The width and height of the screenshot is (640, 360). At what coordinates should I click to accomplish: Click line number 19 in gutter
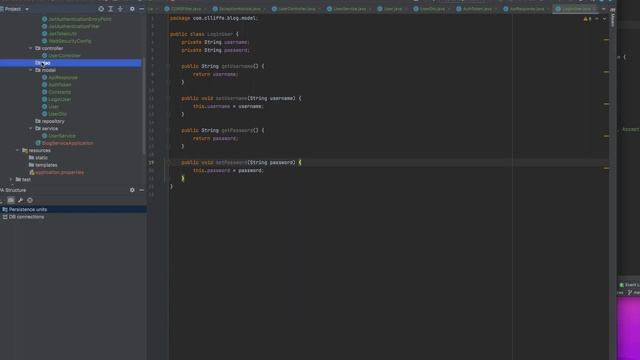coord(151,162)
